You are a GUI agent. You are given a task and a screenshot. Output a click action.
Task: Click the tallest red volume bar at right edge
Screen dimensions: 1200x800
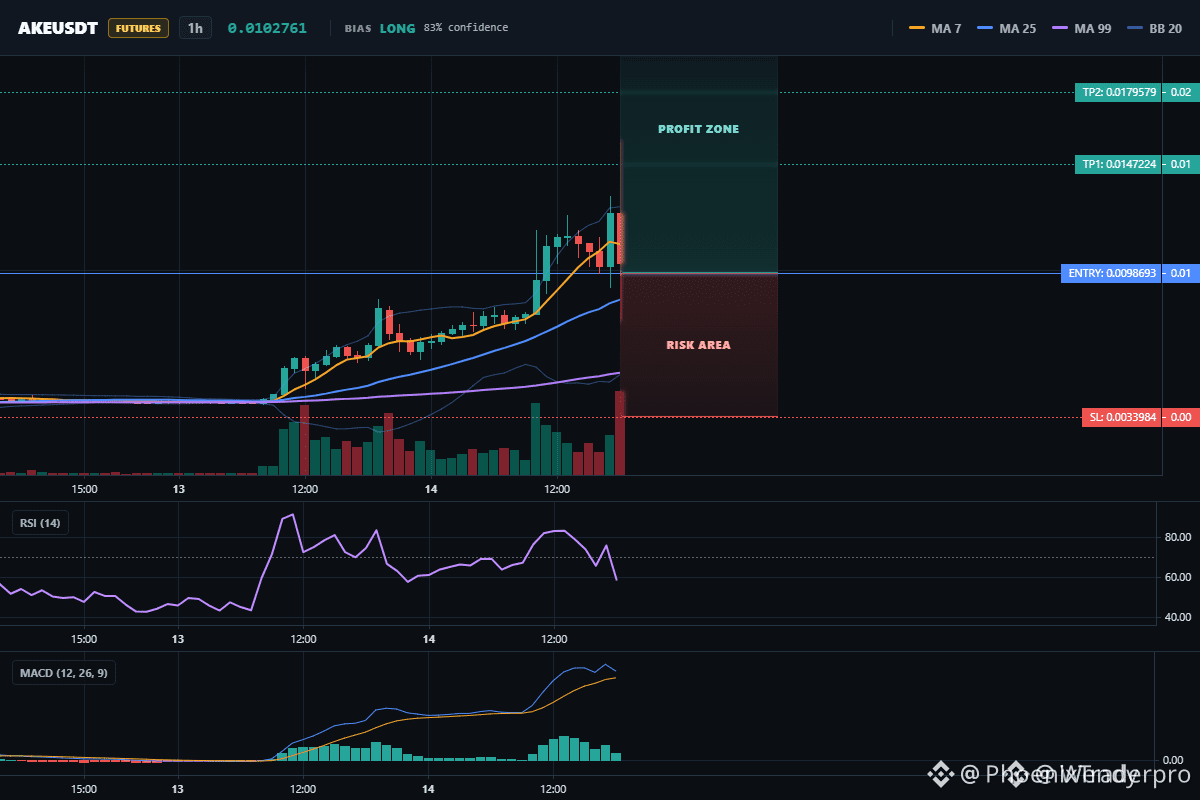pyautogui.click(x=620, y=433)
